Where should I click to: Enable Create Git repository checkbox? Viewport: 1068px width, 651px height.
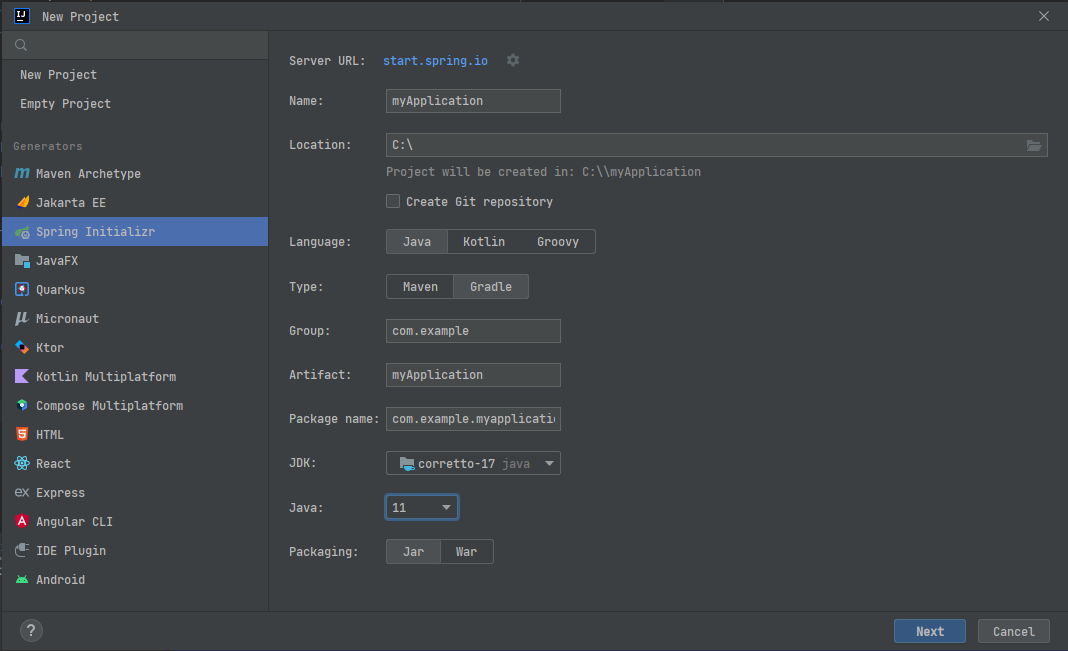click(393, 201)
